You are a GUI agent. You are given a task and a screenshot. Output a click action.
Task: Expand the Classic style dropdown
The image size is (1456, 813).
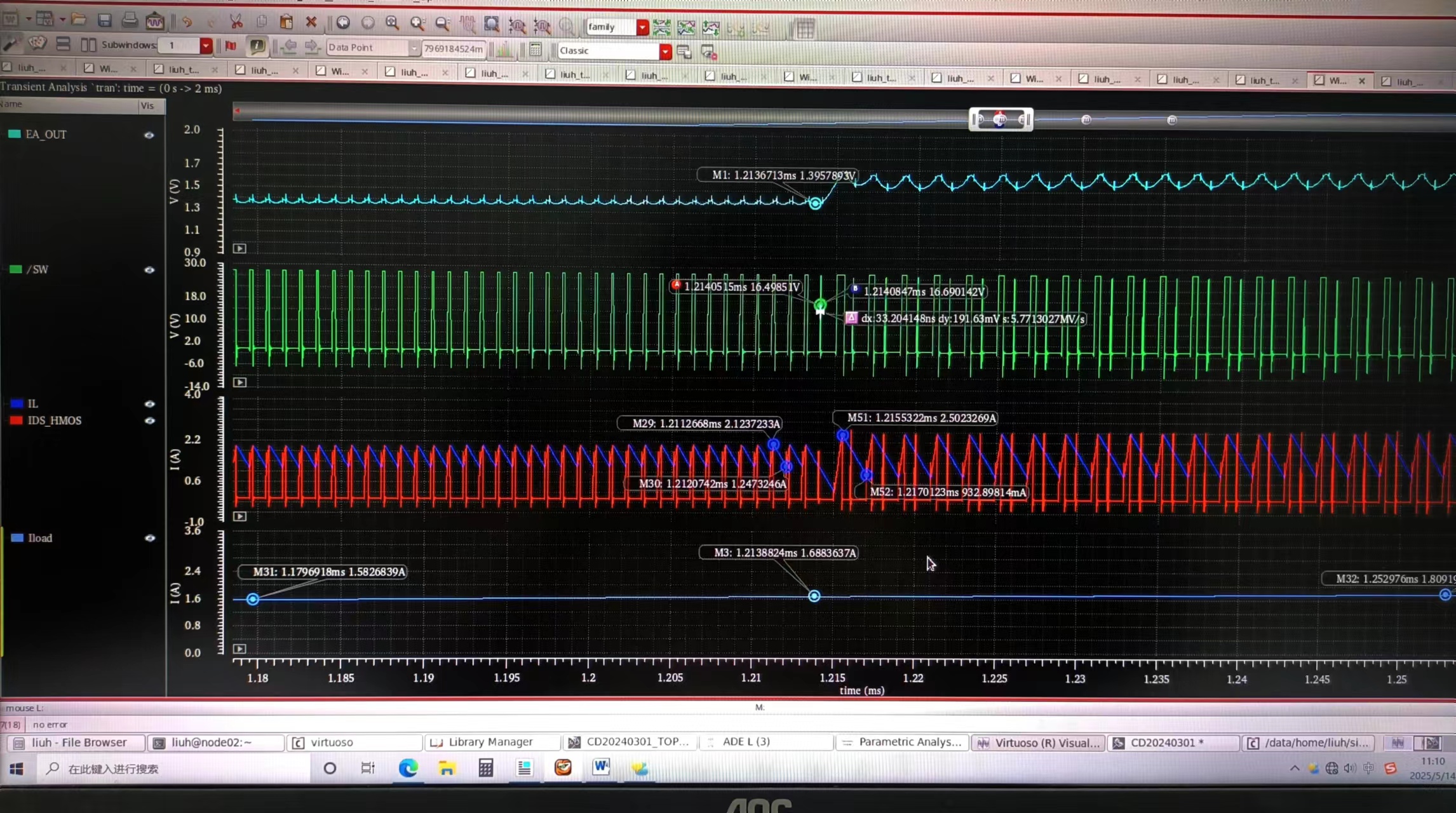pos(665,51)
